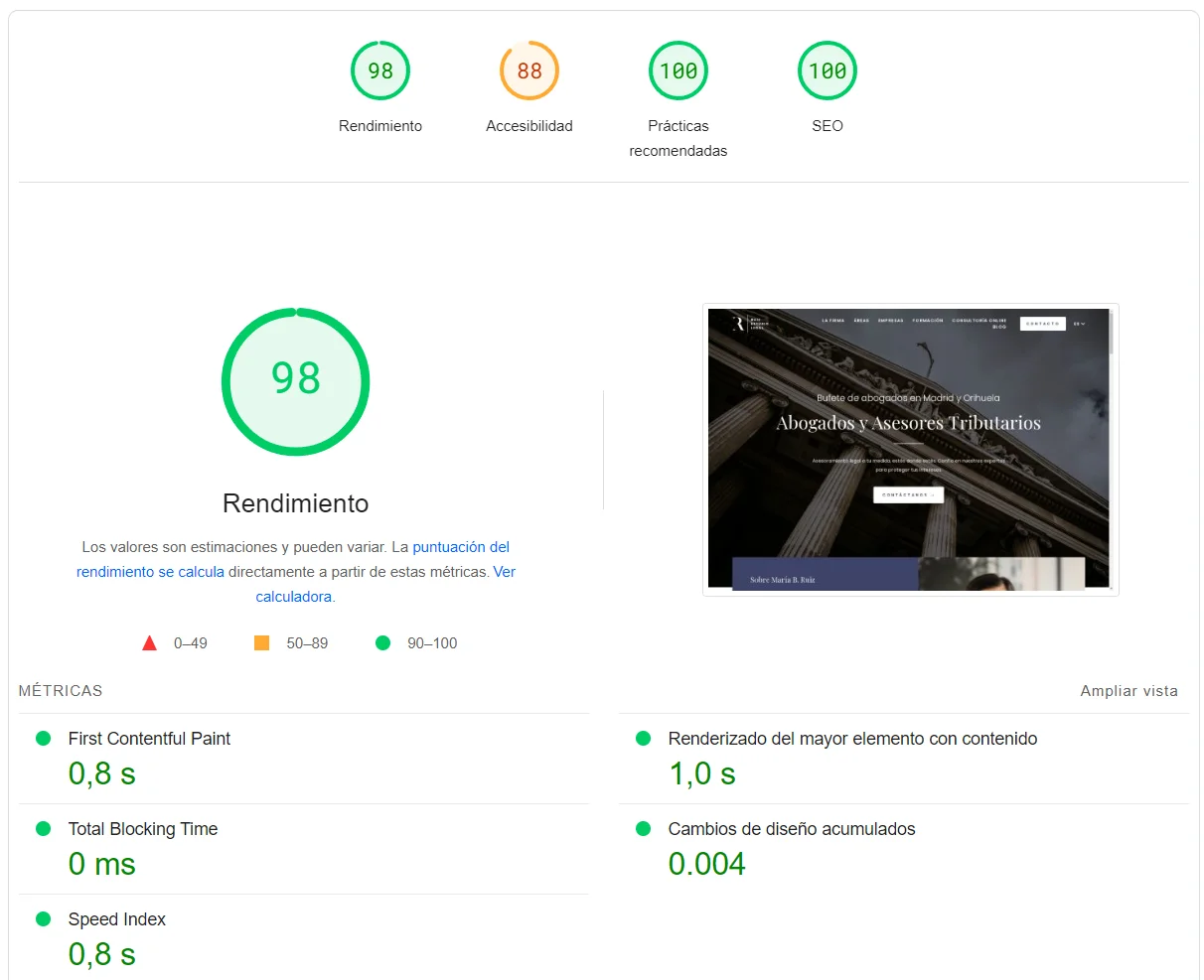
Task: Click the red triangle 0–49 legend icon
Action: (x=150, y=643)
